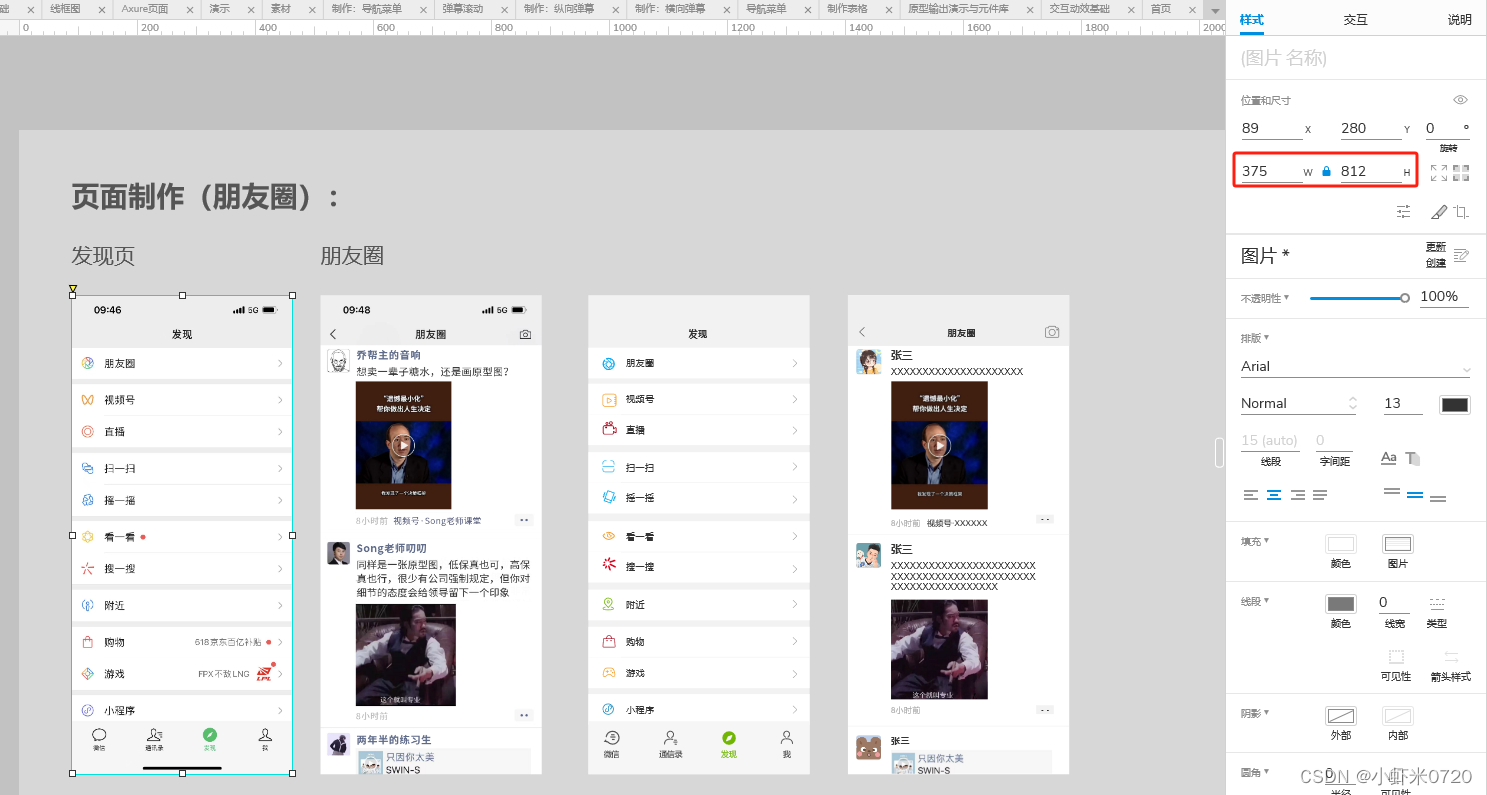Open the outer shadow settings
The width and height of the screenshot is (1487, 795).
click(1340, 716)
